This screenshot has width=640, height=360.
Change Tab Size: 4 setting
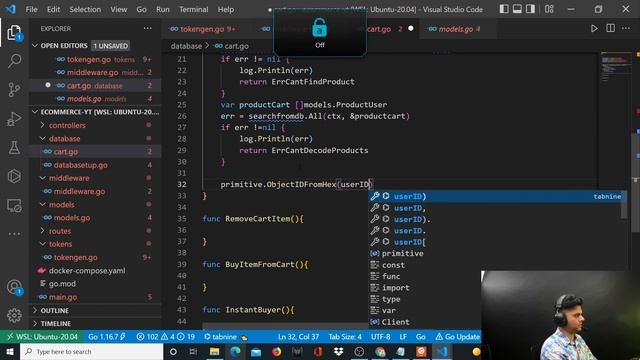345,337
